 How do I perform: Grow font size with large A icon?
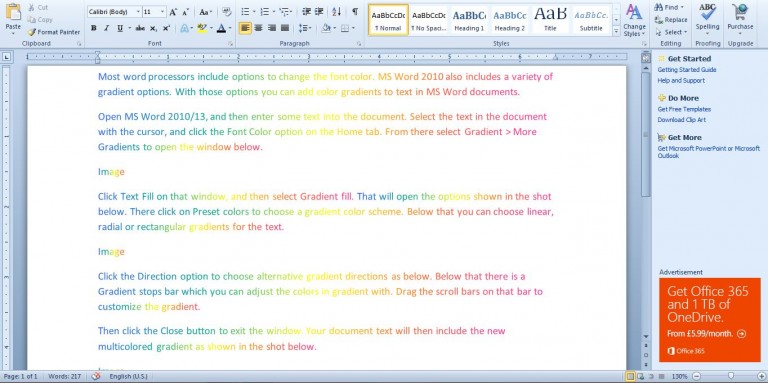pyautogui.click(x=173, y=12)
